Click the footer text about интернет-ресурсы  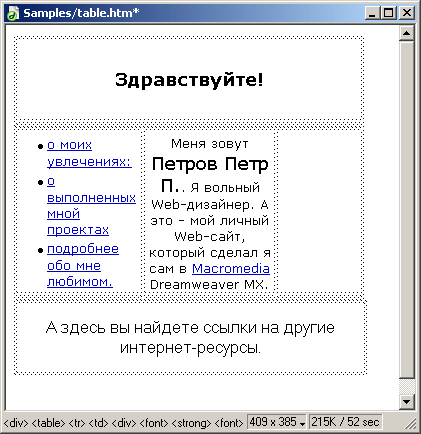190,338
